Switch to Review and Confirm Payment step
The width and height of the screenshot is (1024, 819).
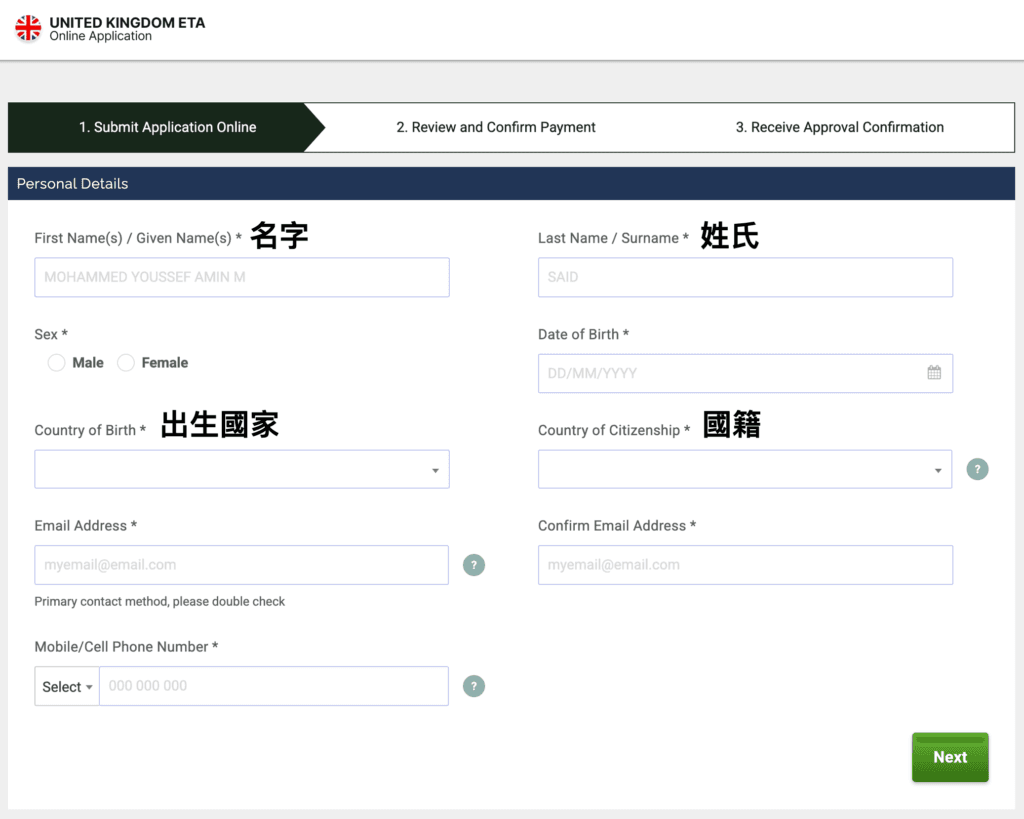[x=495, y=127]
